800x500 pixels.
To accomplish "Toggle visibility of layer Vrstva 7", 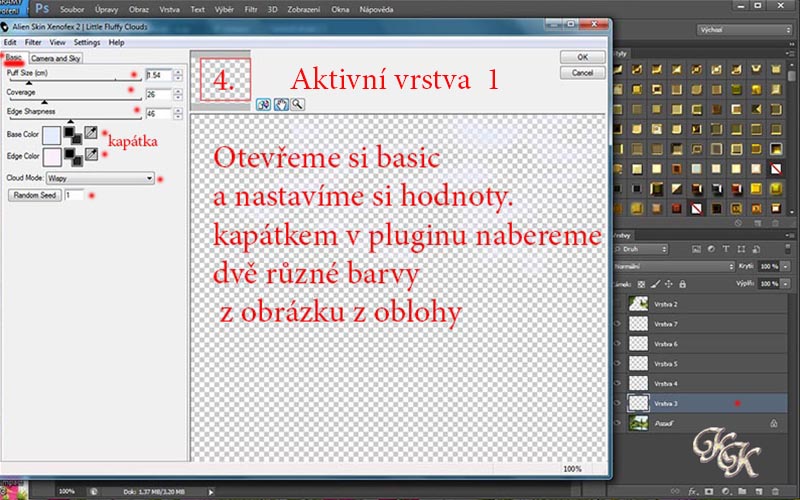I will (617, 323).
